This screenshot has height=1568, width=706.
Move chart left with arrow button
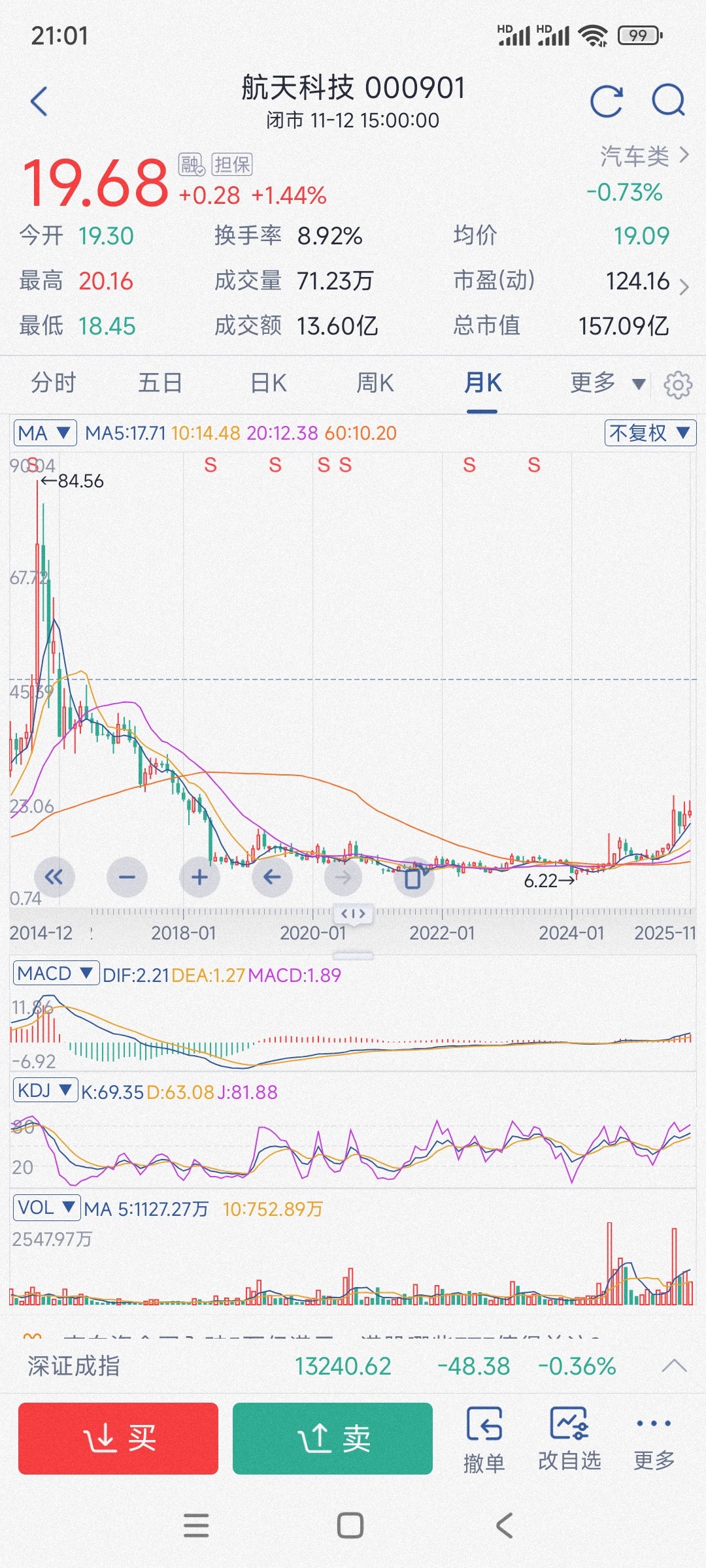pos(272,877)
